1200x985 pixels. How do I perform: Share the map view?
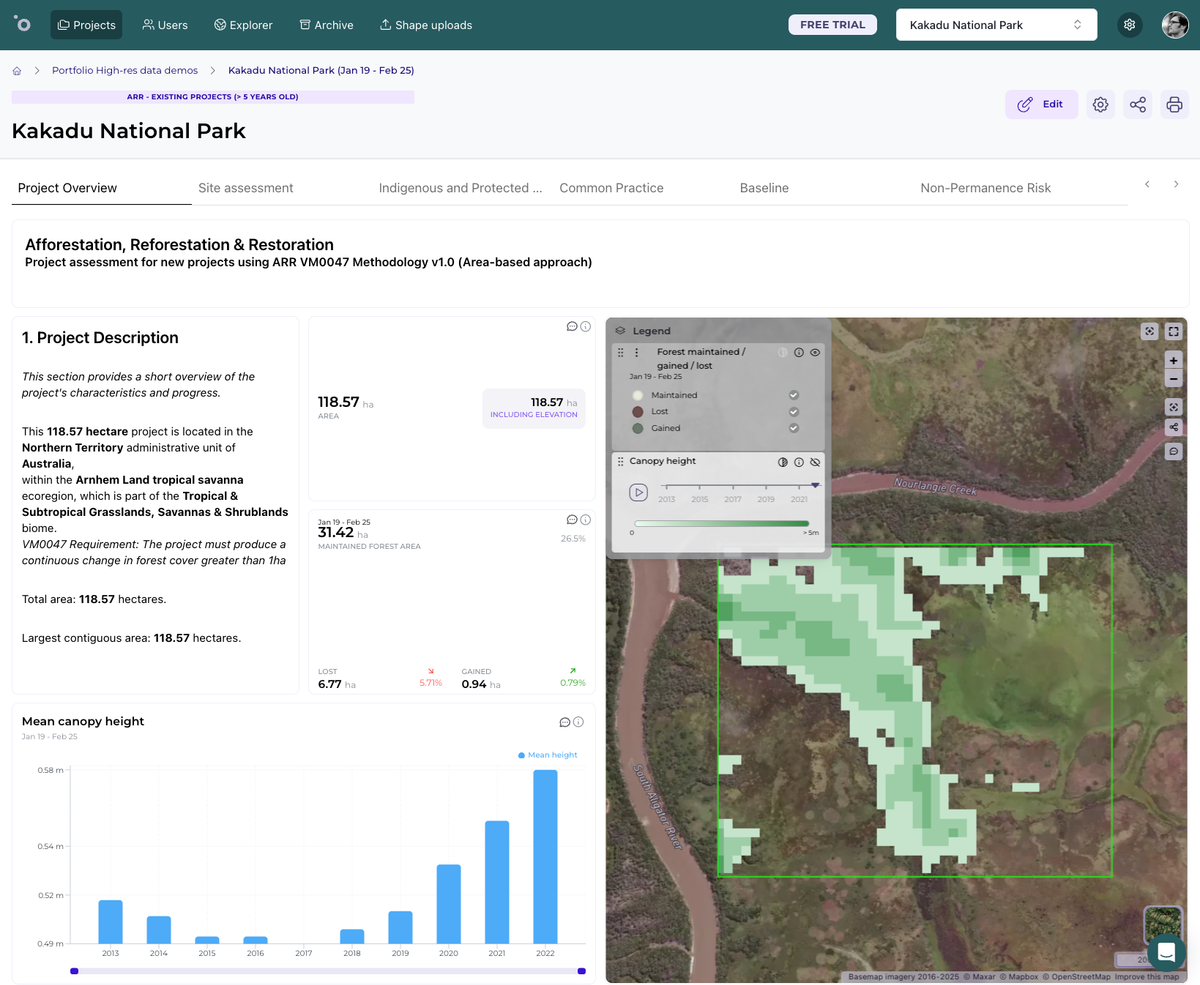[x=1174, y=427]
